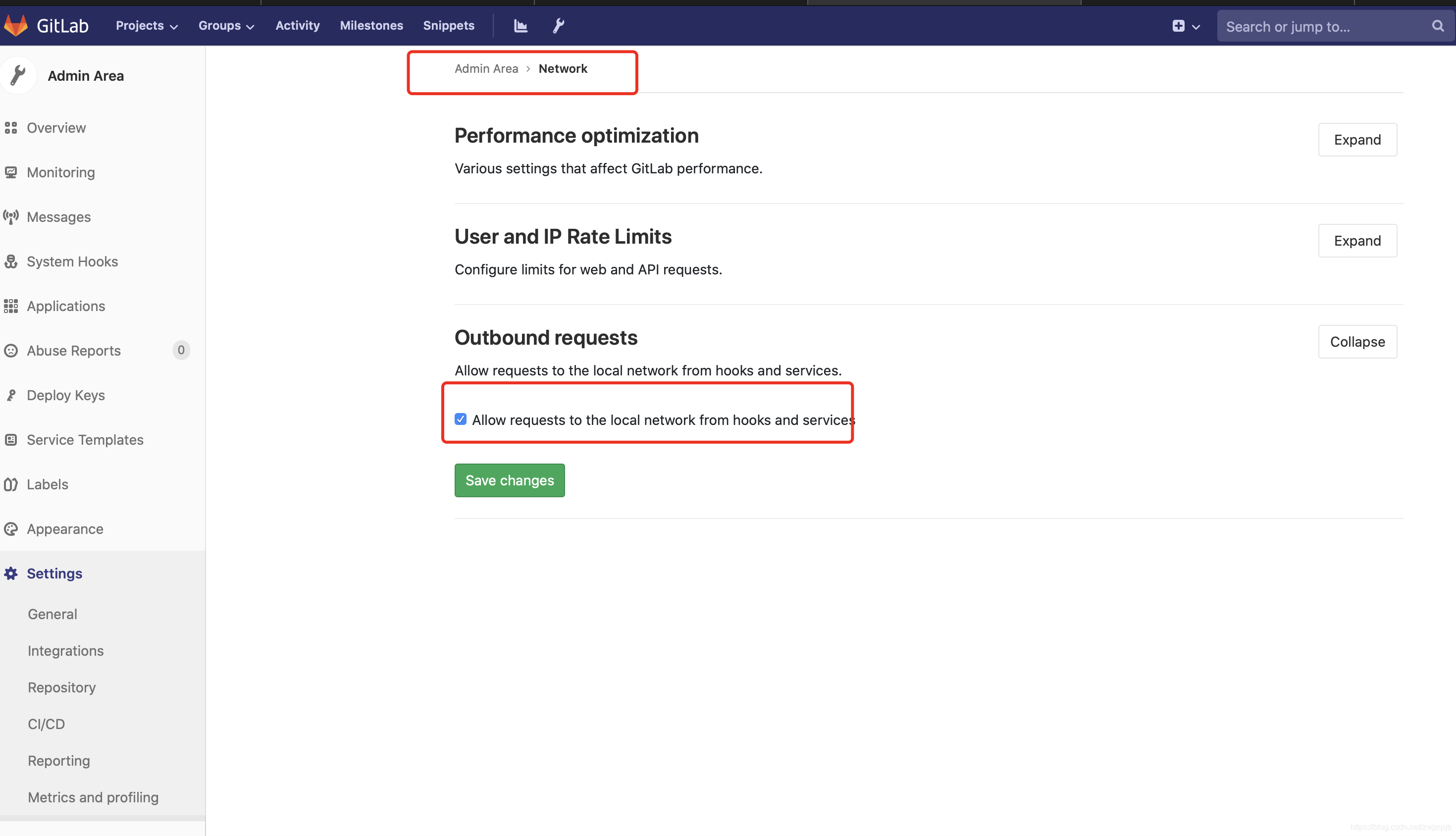The width and height of the screenshot is (1456, 836).
Task: Open the analytics chart icon in top bar
Action: click(x=520, y=25)
